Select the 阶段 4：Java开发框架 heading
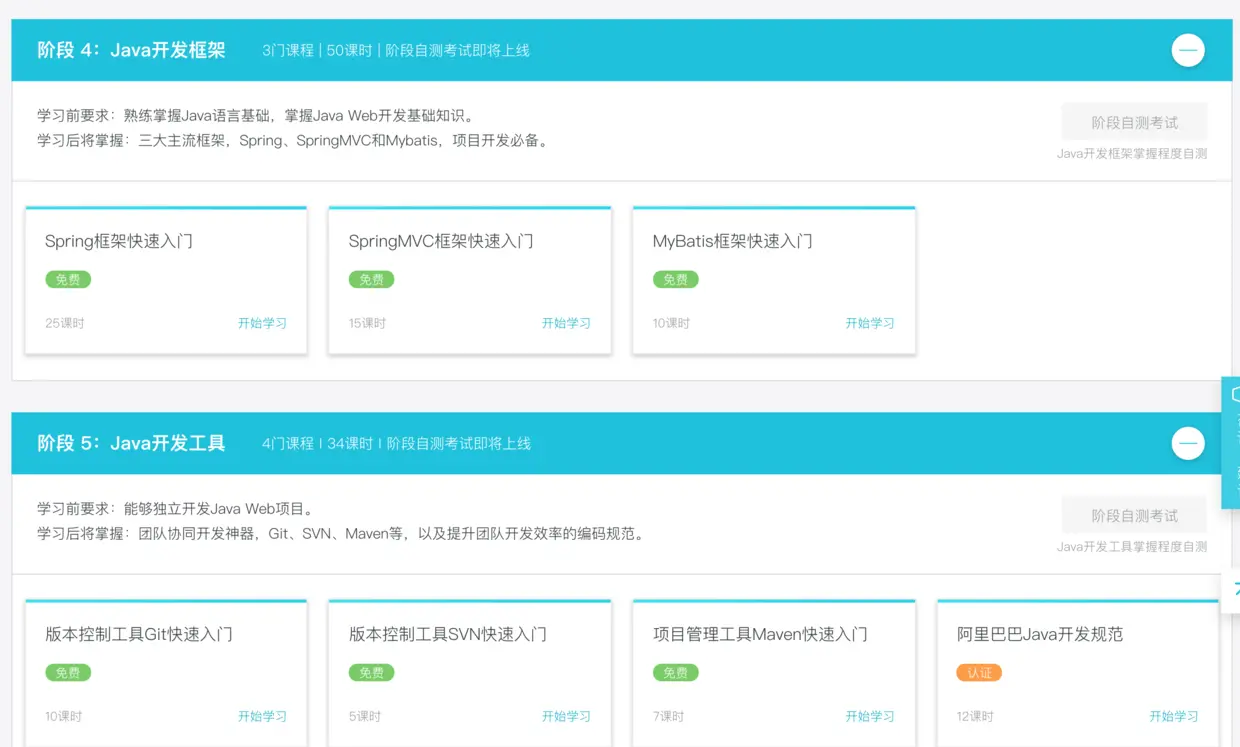The image size is (1240, 747). click(131, 50)
